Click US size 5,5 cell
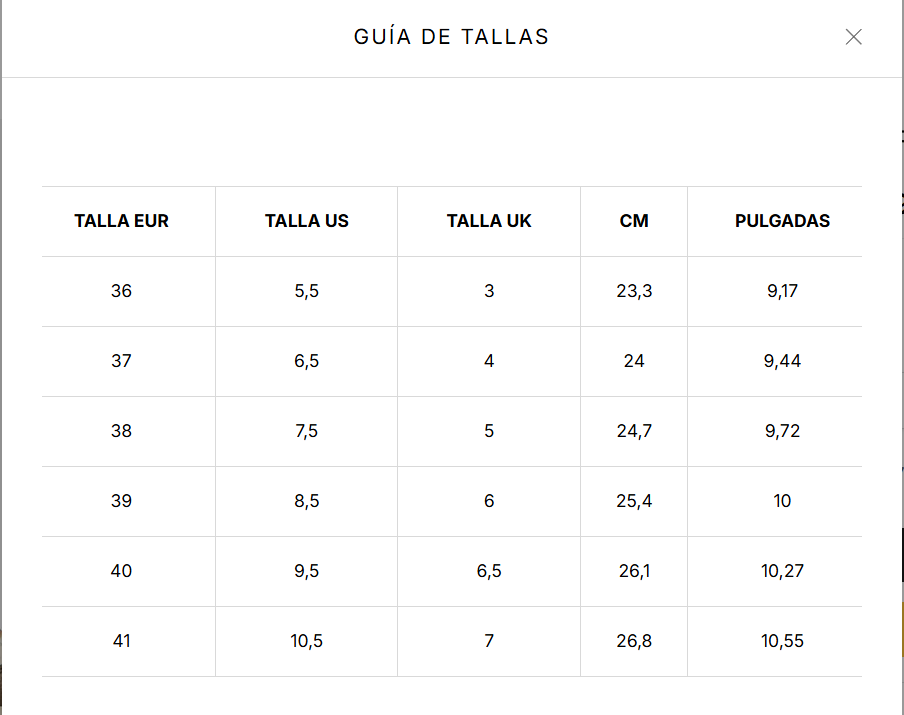 pos(306,291)
